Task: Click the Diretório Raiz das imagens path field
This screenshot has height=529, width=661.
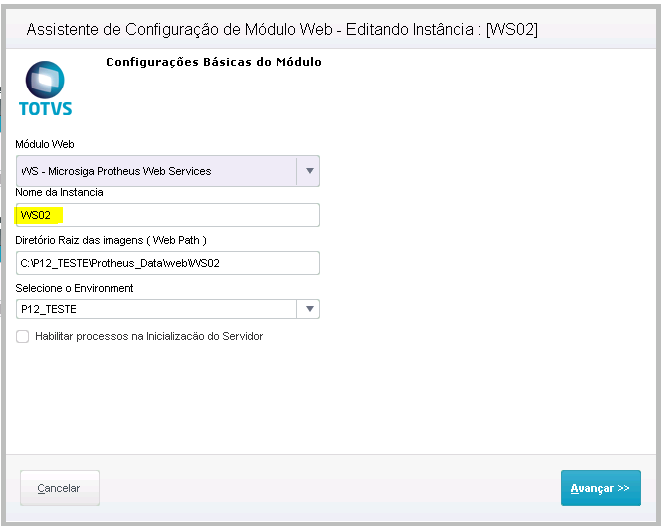Action: pos(168,262)
